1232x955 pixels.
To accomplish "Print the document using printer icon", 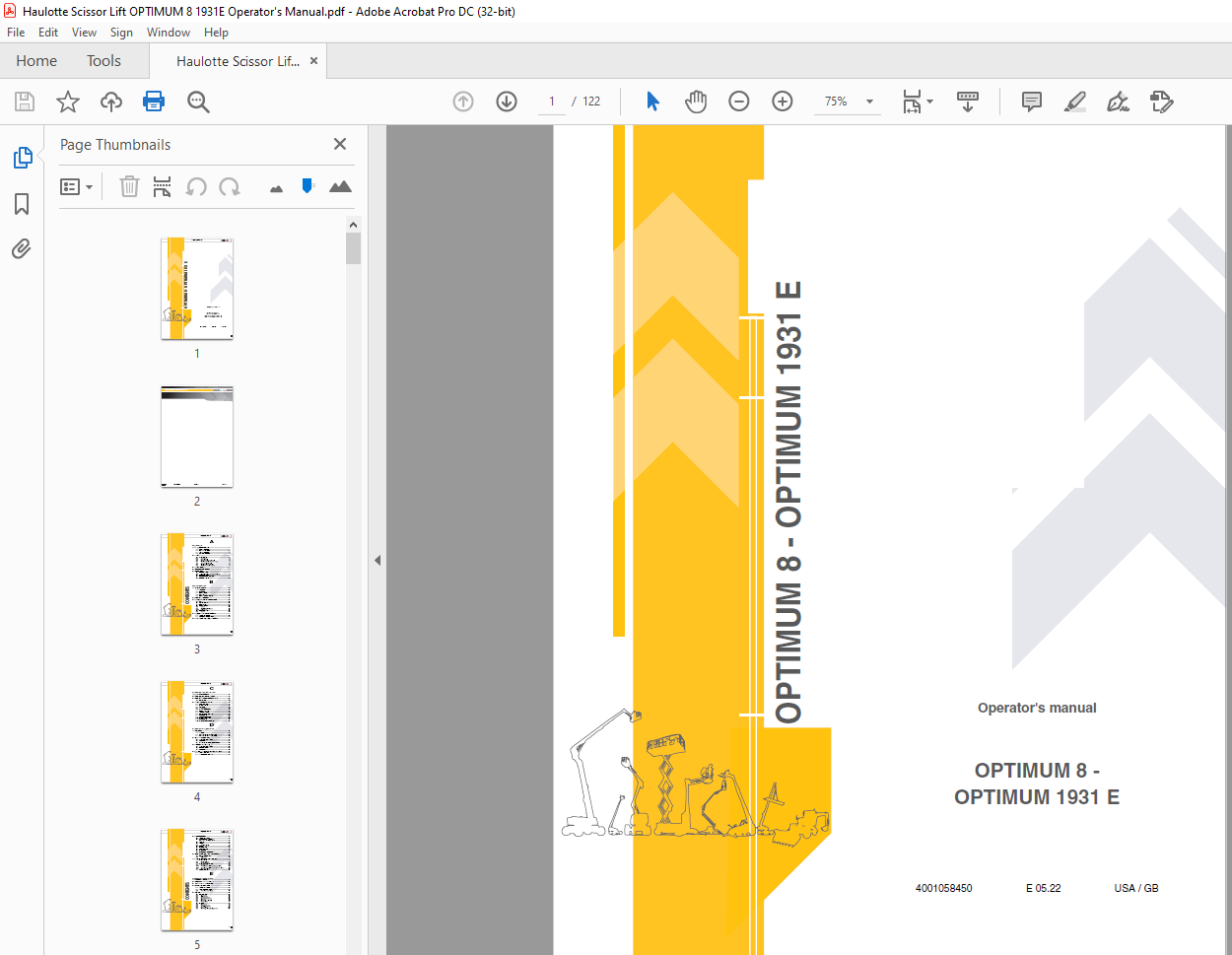I will pyautogui.click(x=154, y=102).
